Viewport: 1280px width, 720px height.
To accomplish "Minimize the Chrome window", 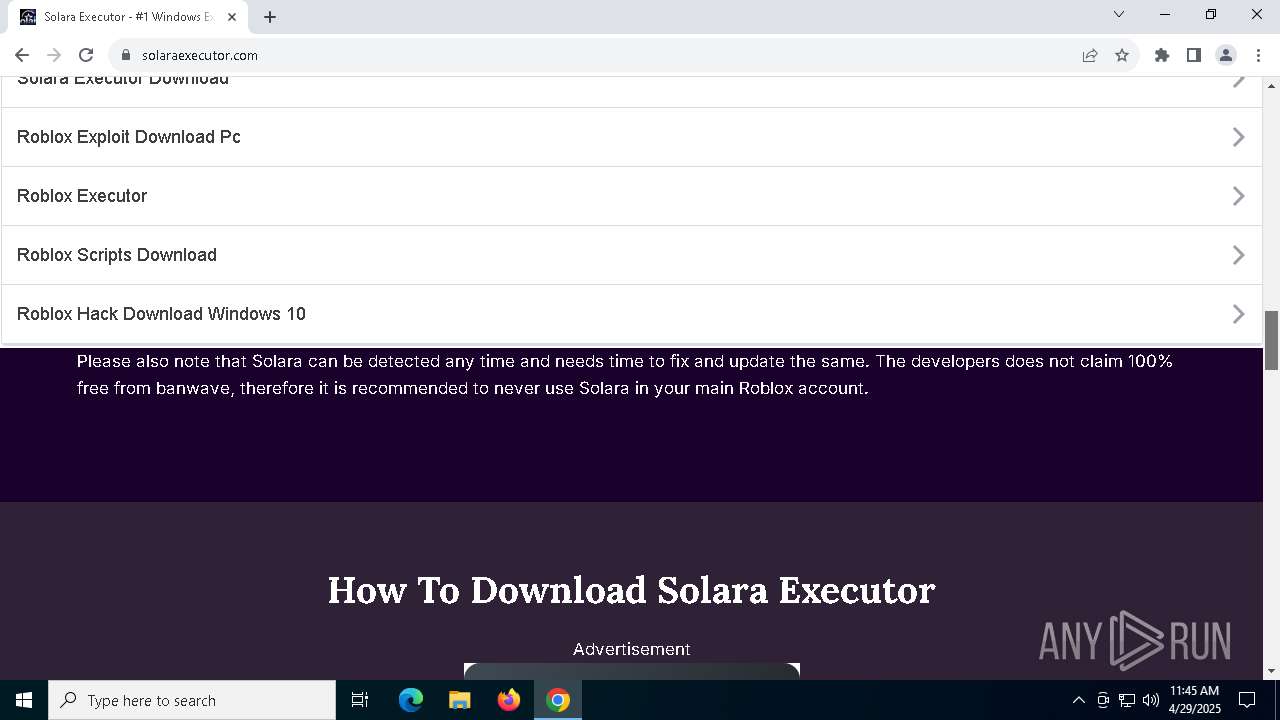I will tap(1165, 14).
